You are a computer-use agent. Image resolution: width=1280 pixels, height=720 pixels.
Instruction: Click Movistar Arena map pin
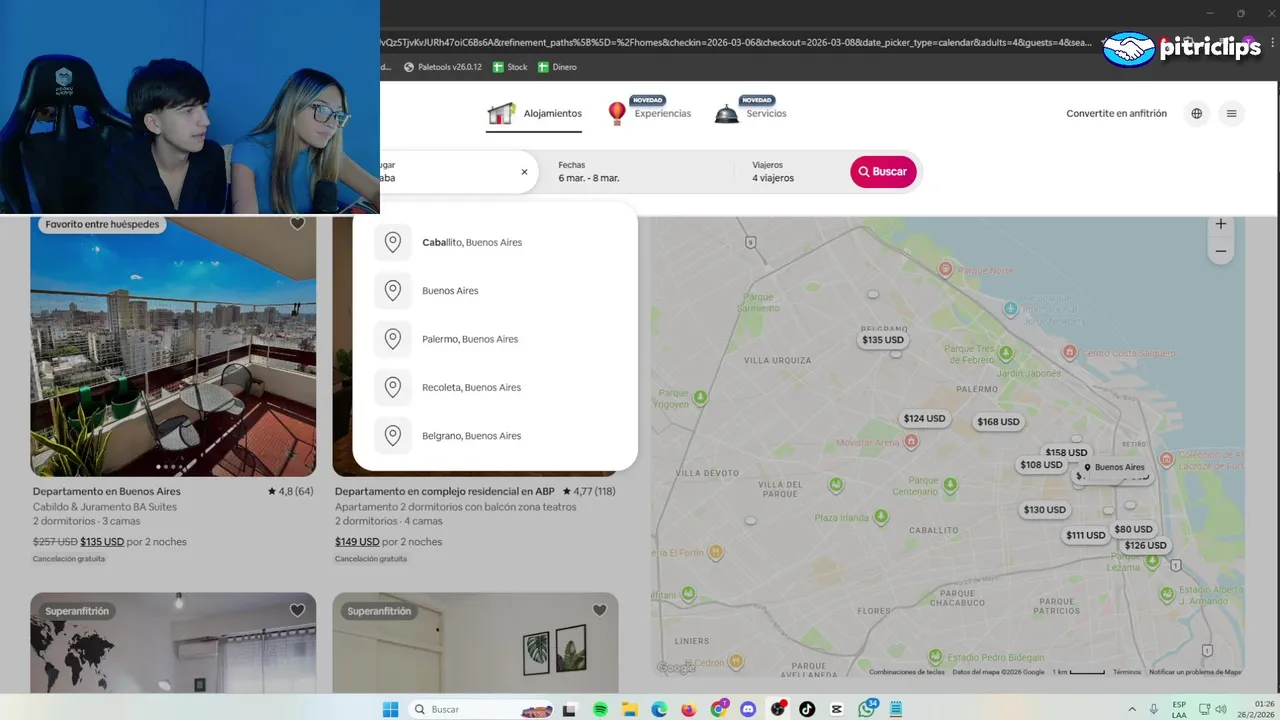pos(912,440)
